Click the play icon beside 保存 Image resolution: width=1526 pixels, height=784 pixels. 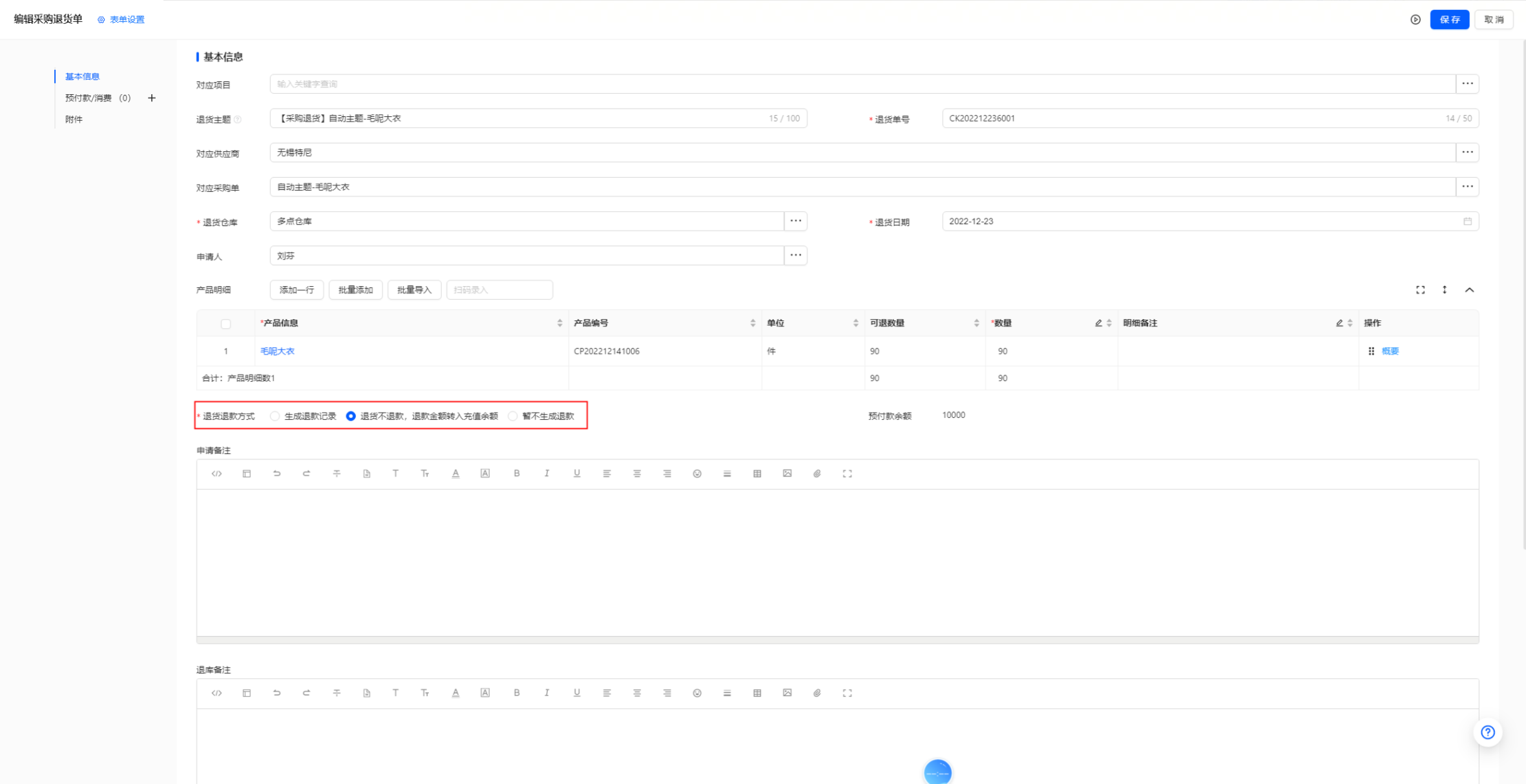click(1415, 19)
